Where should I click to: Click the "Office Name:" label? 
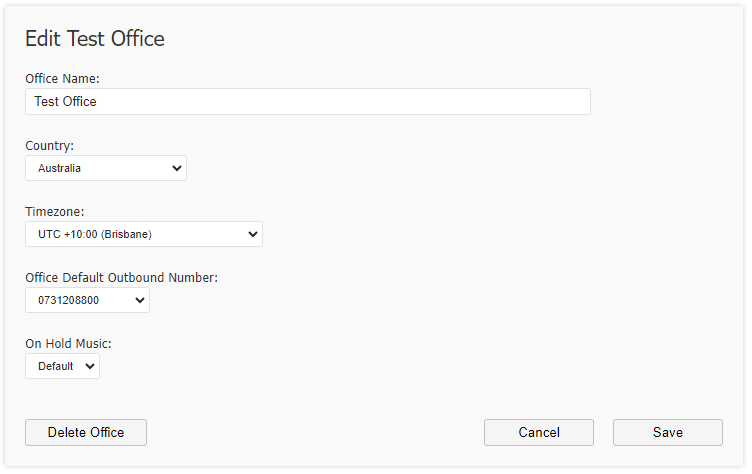coord(62,79)
